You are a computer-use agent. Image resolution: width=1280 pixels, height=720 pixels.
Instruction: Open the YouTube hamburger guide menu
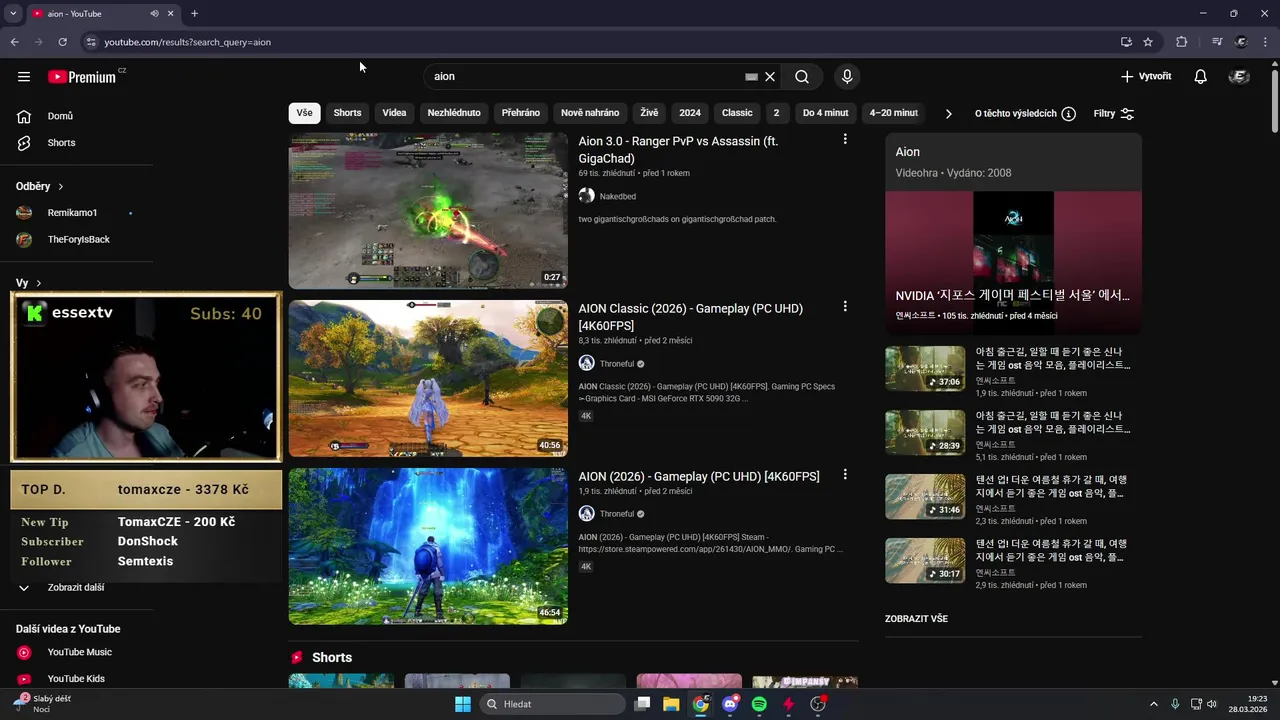coord(24,77)
